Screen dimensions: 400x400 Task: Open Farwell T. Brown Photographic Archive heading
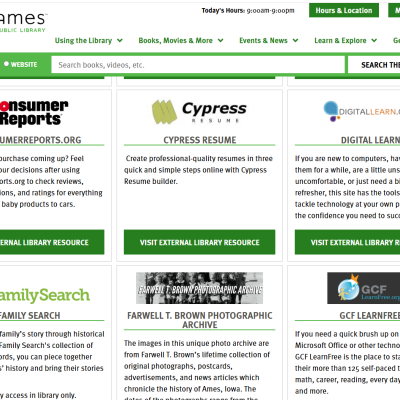[200, 320]
